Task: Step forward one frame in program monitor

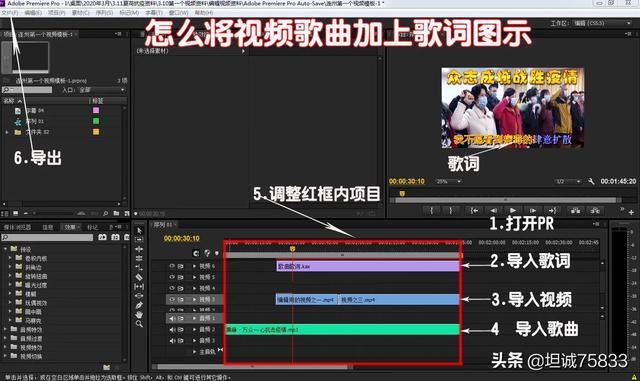Action: point(533,211)
